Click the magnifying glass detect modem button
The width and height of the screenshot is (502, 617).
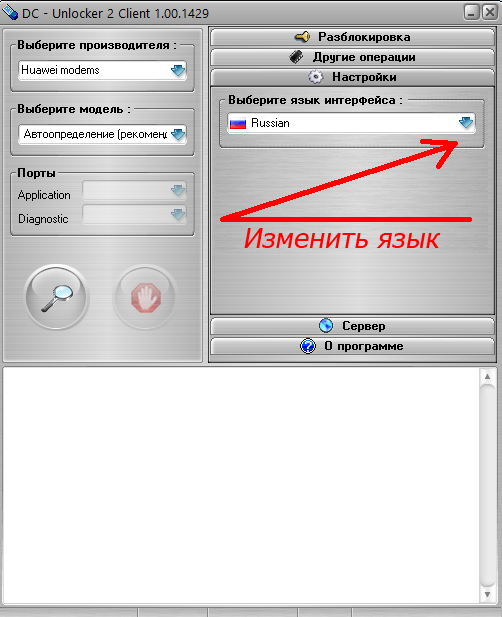(x=57, y=297)
